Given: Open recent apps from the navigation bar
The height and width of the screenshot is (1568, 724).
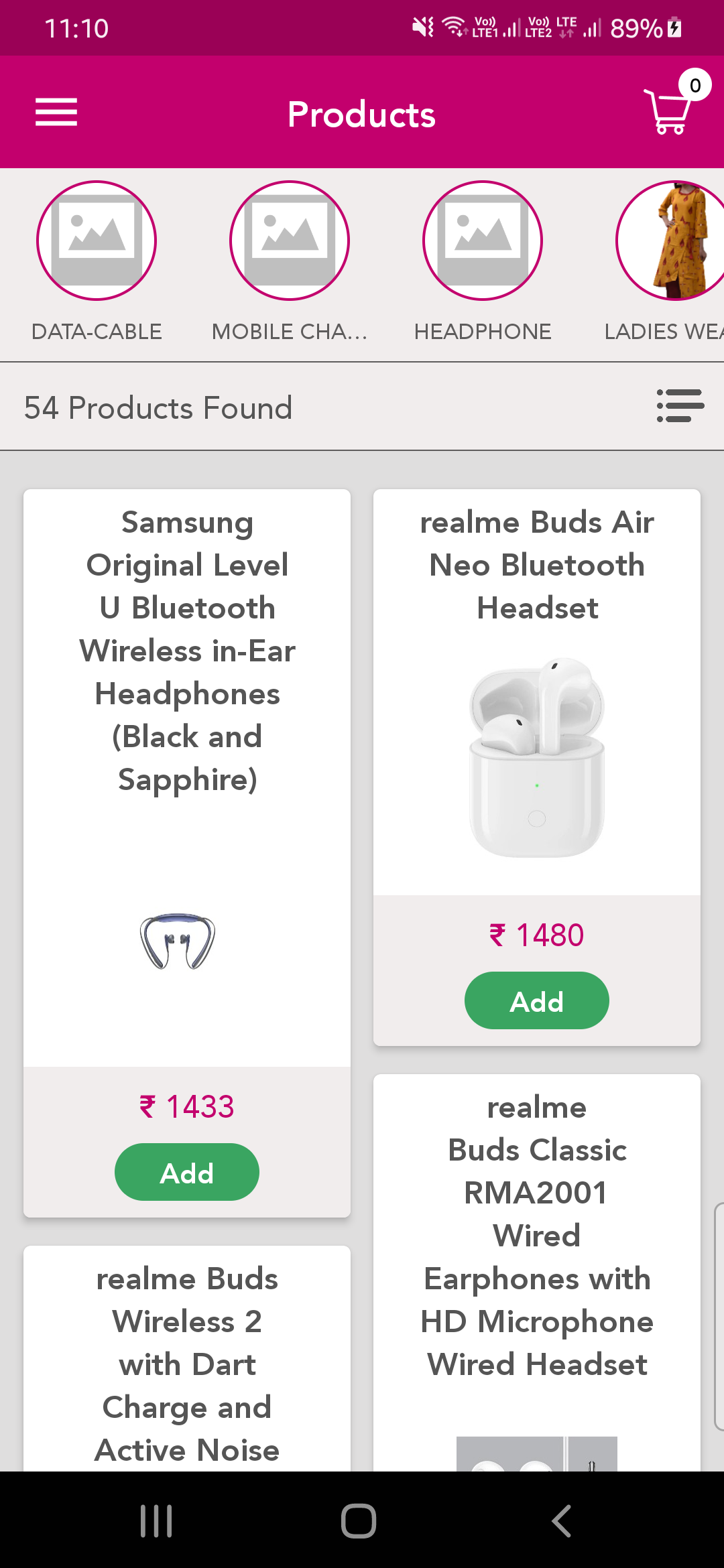Looking at the screenshot, I should (156, 1520).
